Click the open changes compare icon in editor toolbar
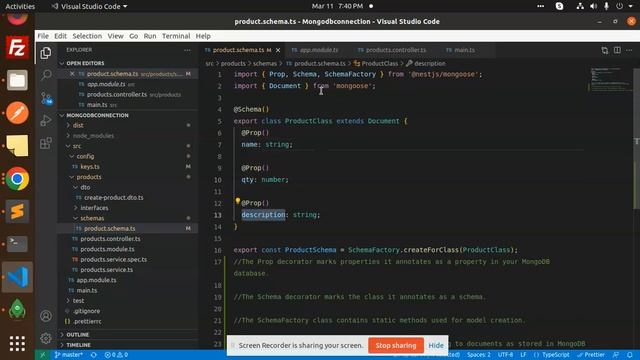Viewport: 640px width, 360px height. (x=604, y=50)
